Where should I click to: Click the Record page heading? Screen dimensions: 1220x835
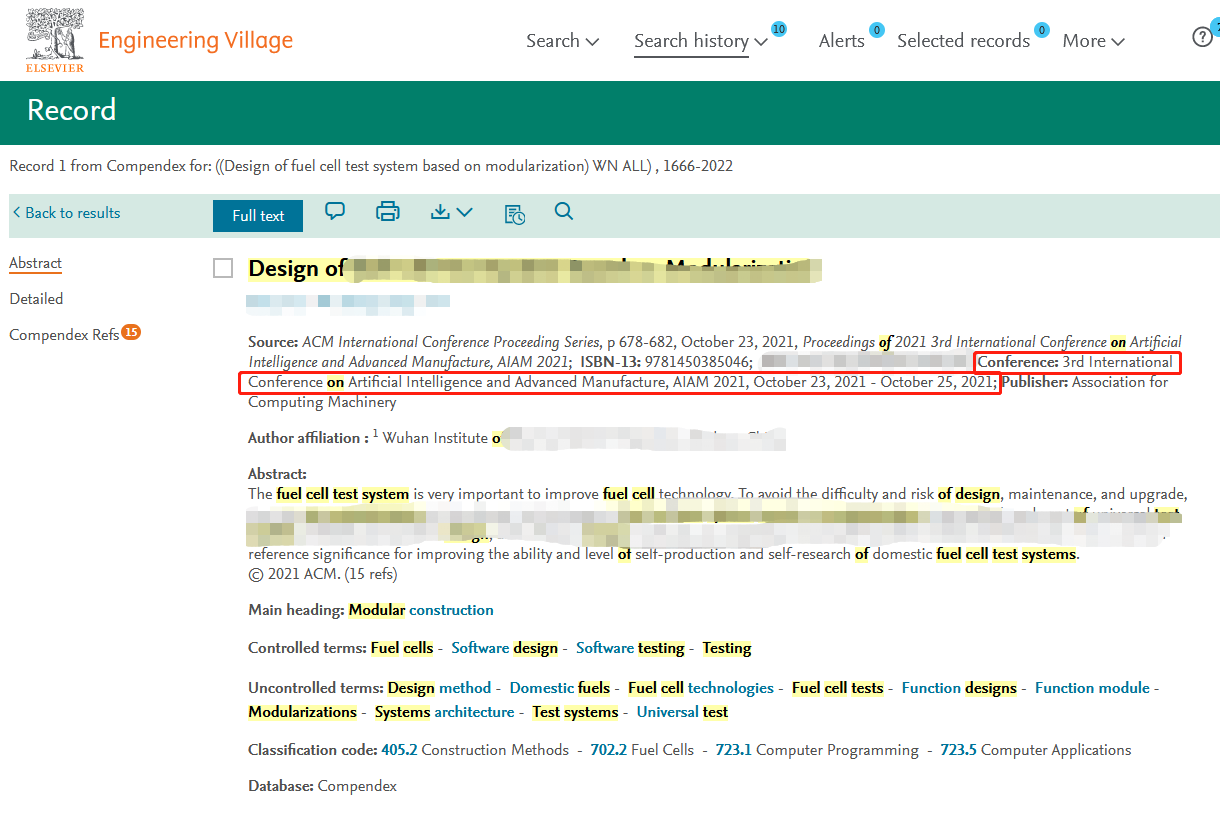coord(72,109)
